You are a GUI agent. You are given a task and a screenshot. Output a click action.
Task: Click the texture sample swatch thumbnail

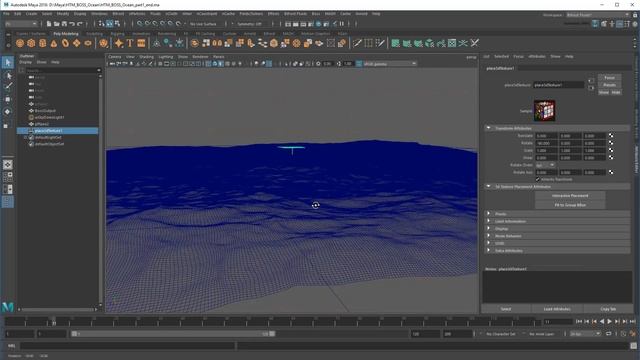pos(544,111)
